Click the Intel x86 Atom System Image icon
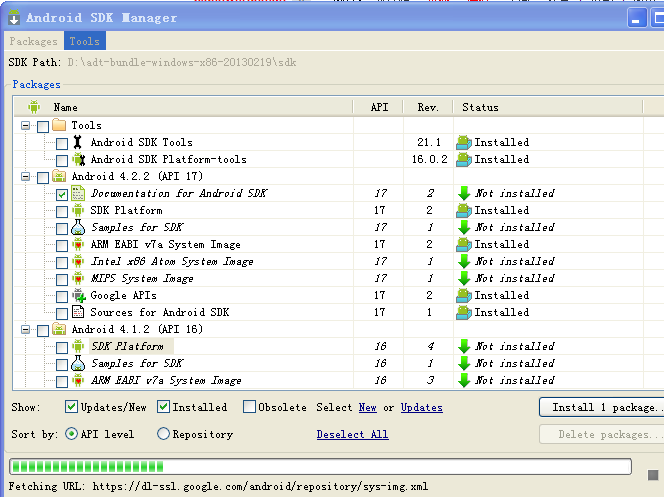 (x=78, y=261)
